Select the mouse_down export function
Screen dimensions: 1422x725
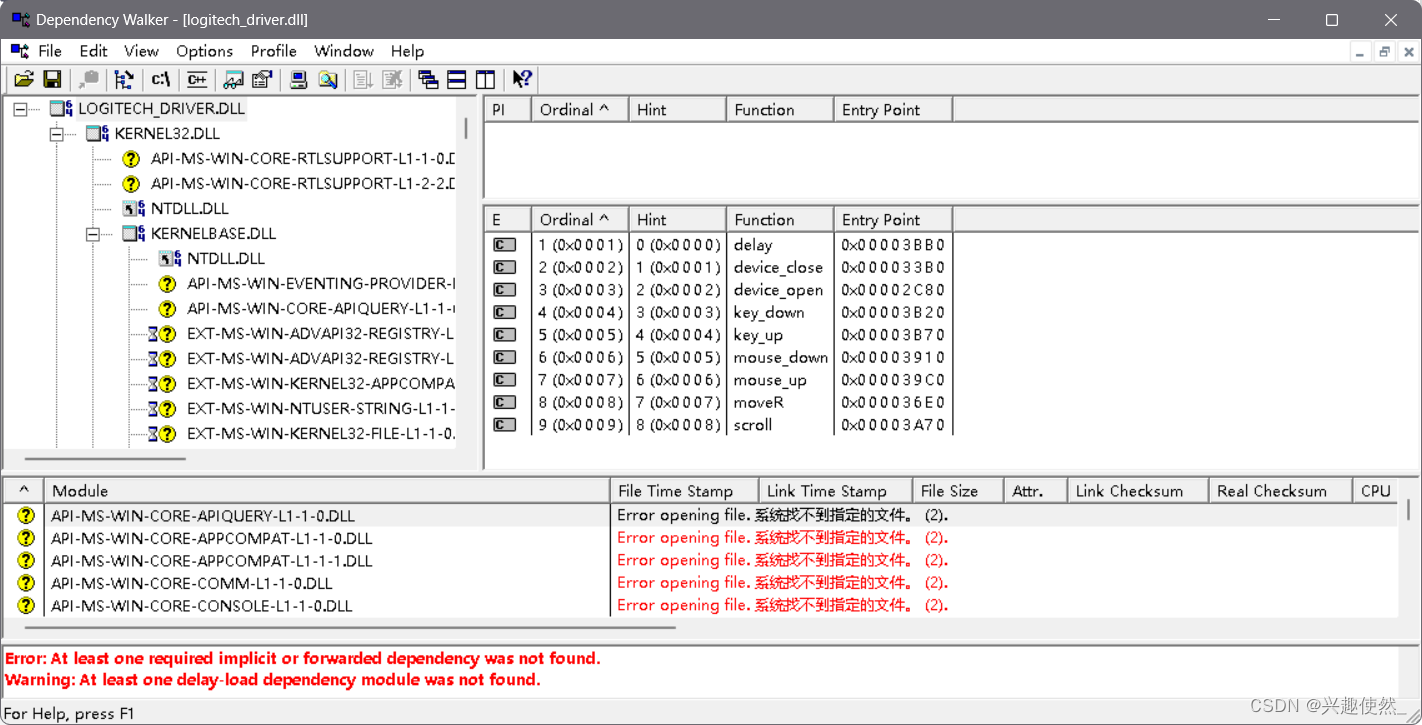(718, 357)
